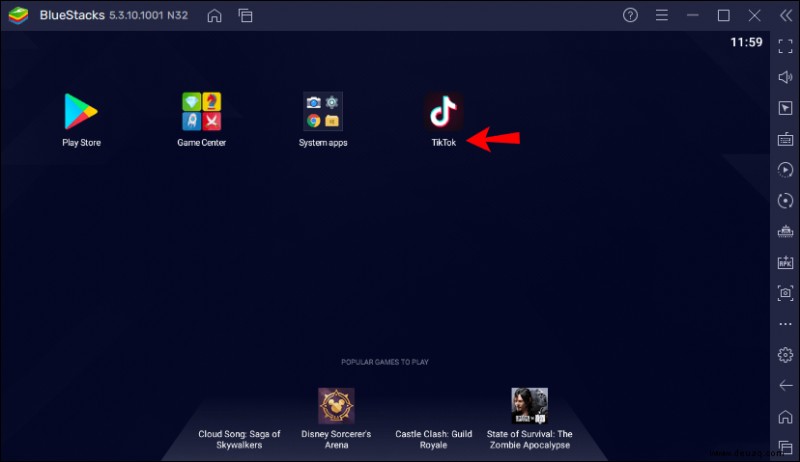Screen dimensions: 800x462
Task: Go back using sidebar arrow
Action: [785, 386]
